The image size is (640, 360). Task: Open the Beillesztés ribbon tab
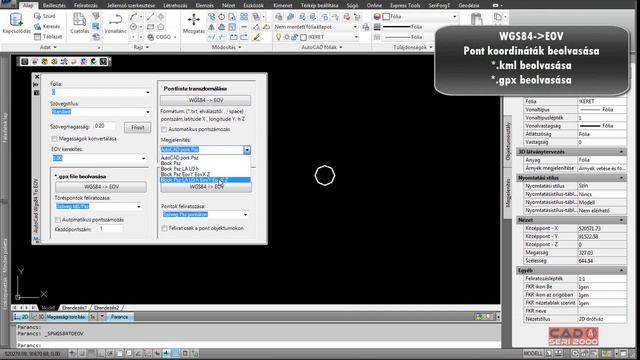click(54, 5)
